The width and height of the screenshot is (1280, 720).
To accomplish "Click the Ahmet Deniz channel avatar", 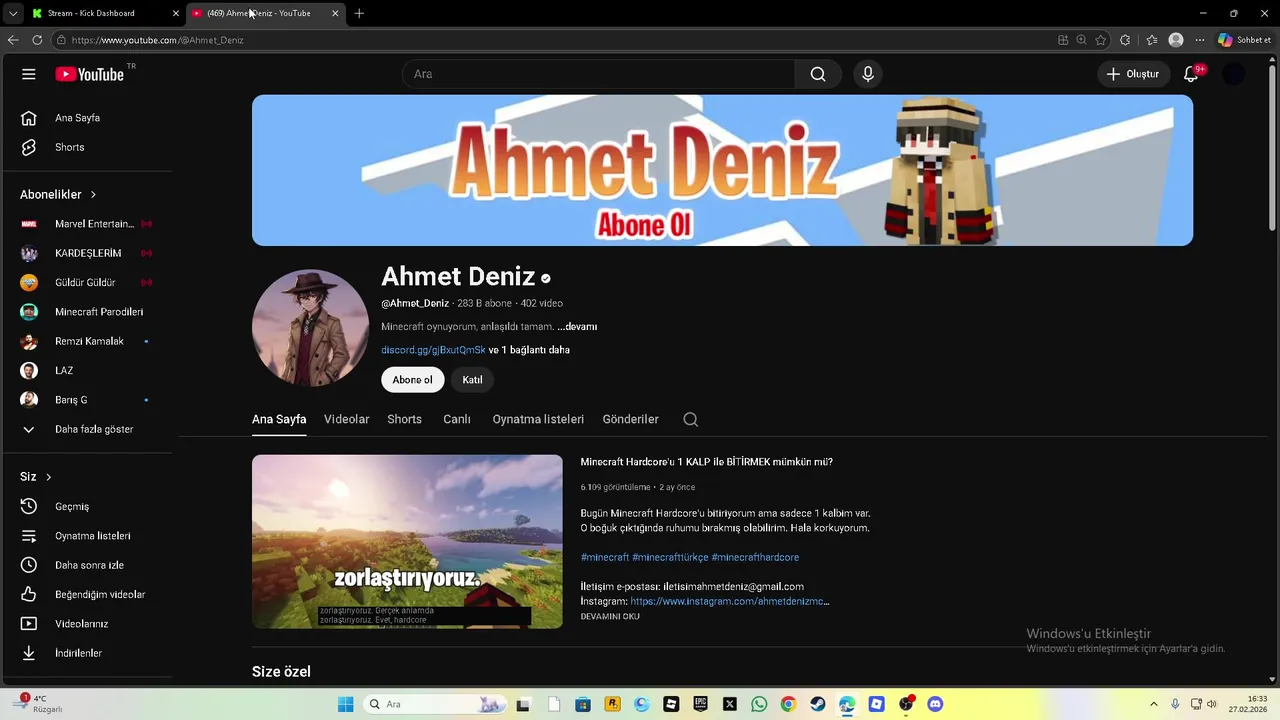I will (310, 327).
